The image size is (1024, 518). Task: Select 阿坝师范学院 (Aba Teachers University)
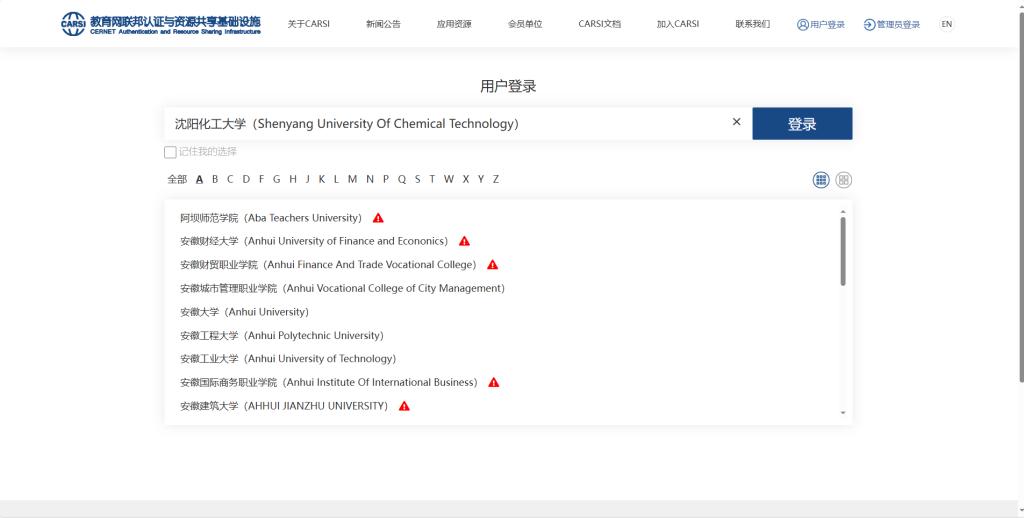271,218
